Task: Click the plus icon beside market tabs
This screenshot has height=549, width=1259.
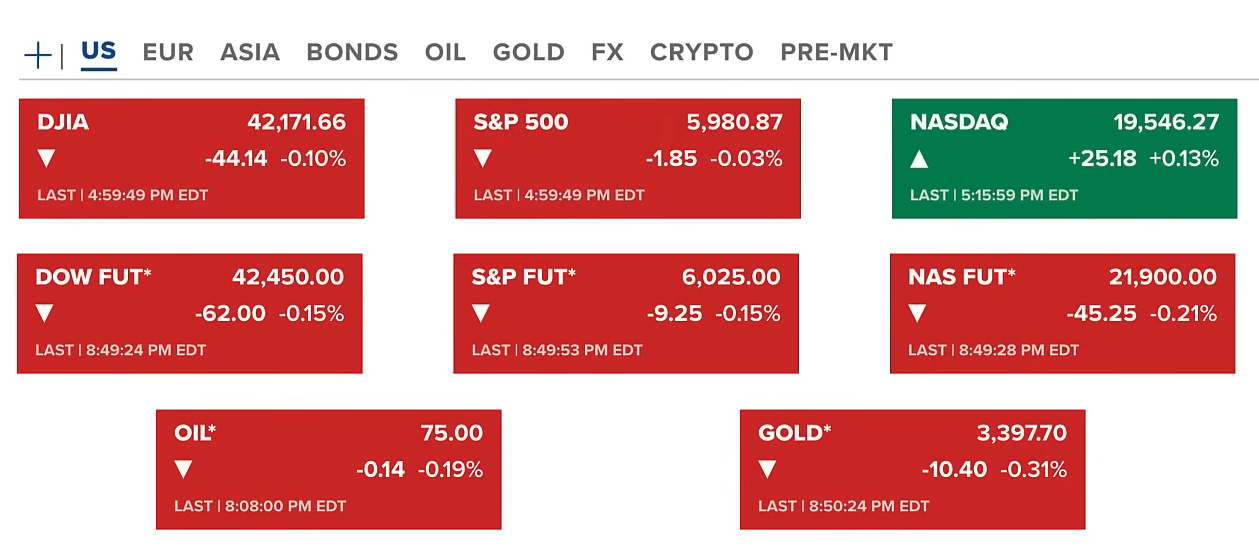Action: coord(37,55)
